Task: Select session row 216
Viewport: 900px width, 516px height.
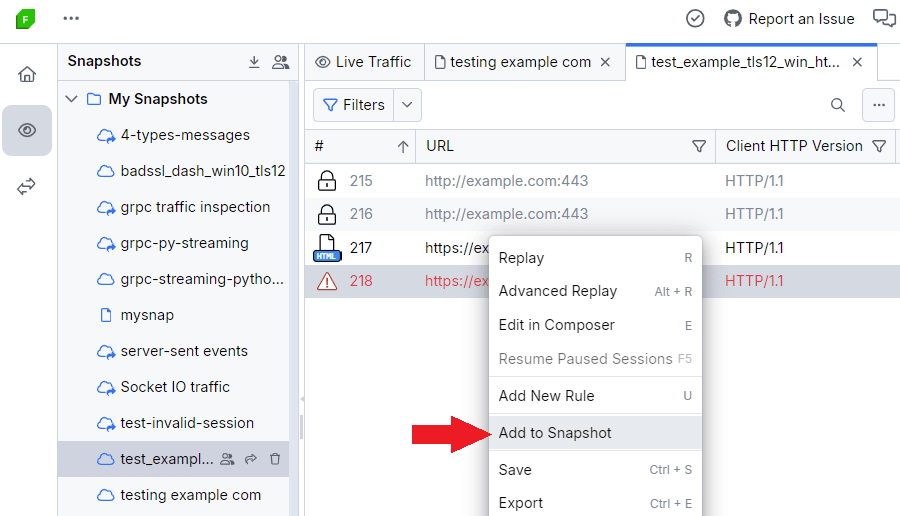Action: pyautogui.click(x=602, y=215)
